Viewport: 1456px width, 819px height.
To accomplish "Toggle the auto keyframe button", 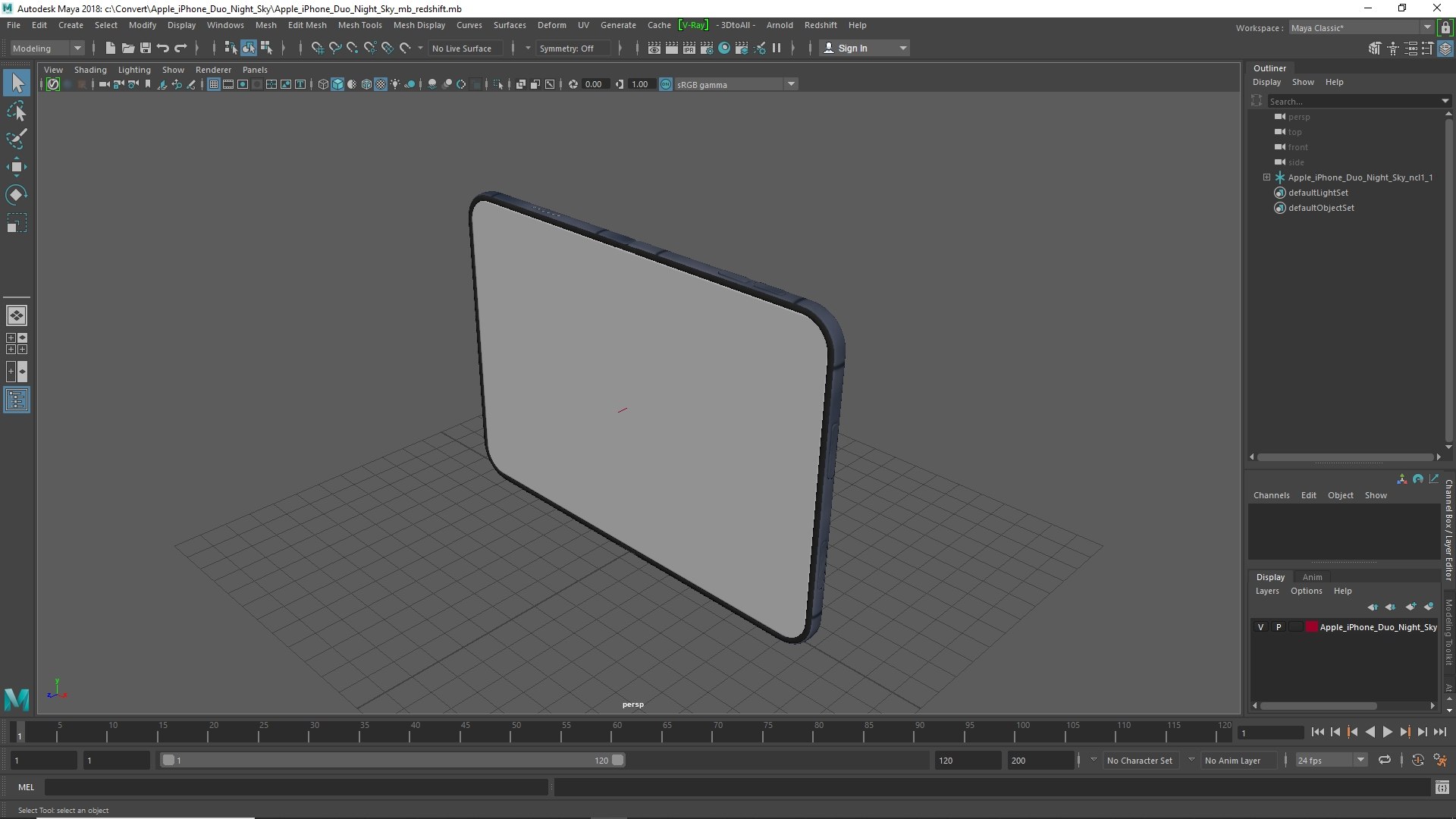I will coord(1418,760).
